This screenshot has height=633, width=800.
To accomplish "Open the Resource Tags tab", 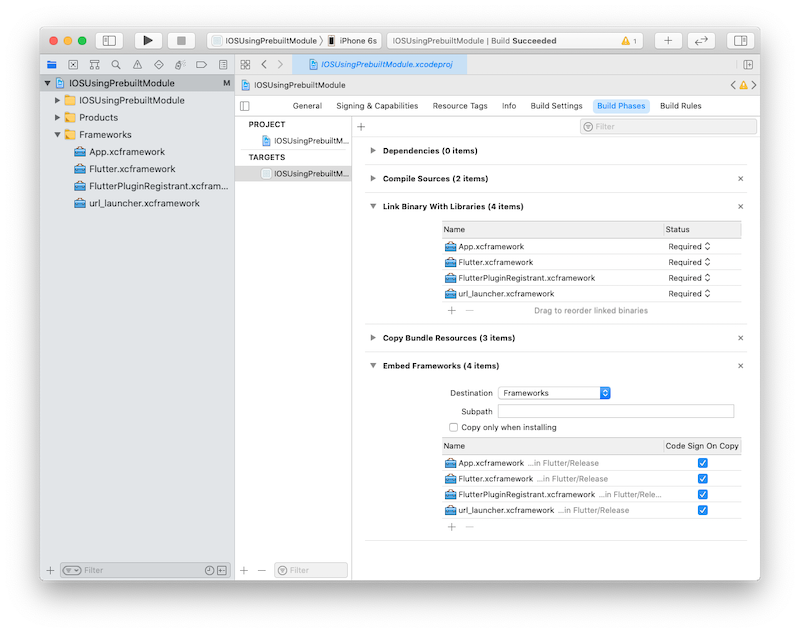I will point(460,106).
